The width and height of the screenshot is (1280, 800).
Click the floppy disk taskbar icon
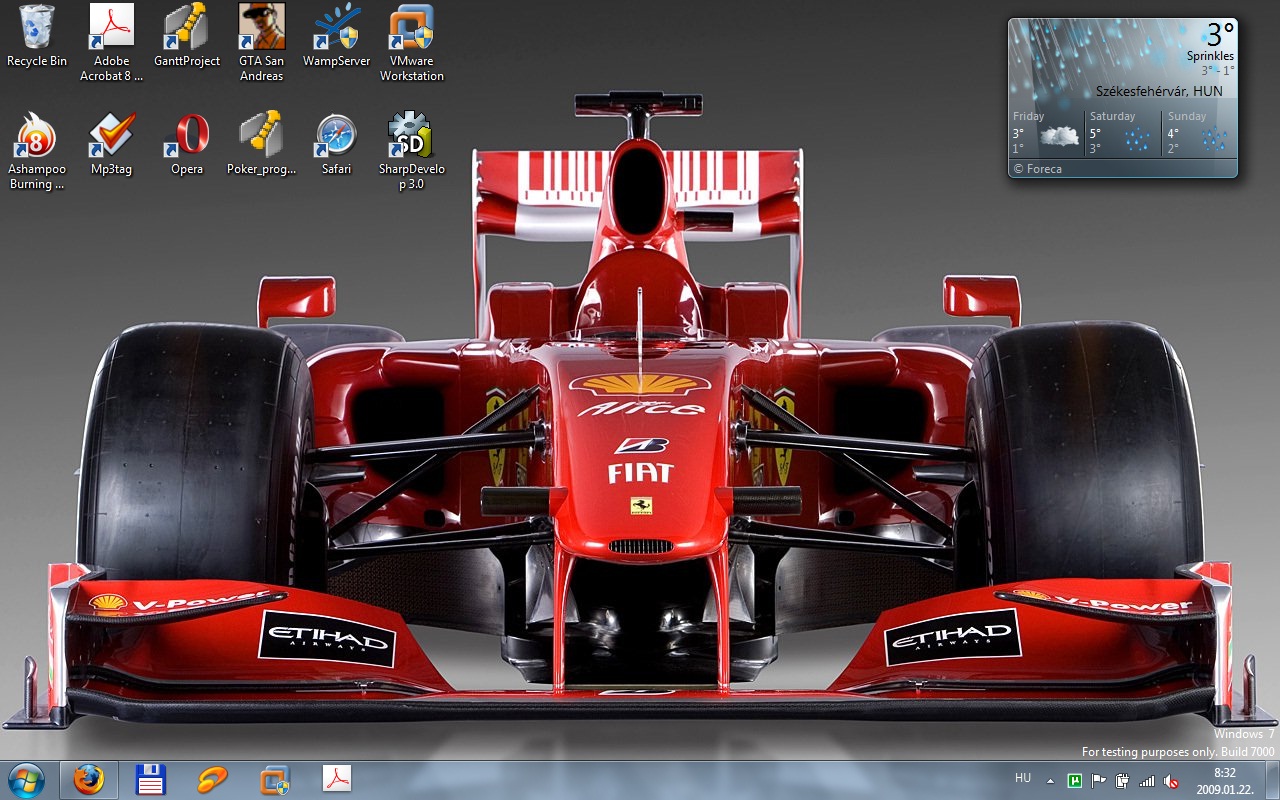(150, 780)
